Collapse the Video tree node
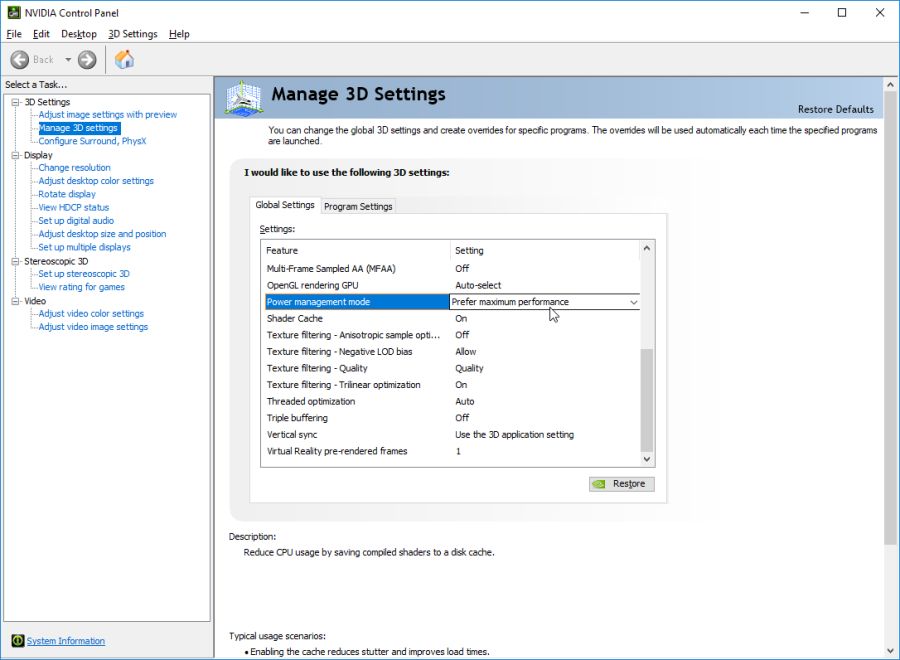 tap(15, 301)
